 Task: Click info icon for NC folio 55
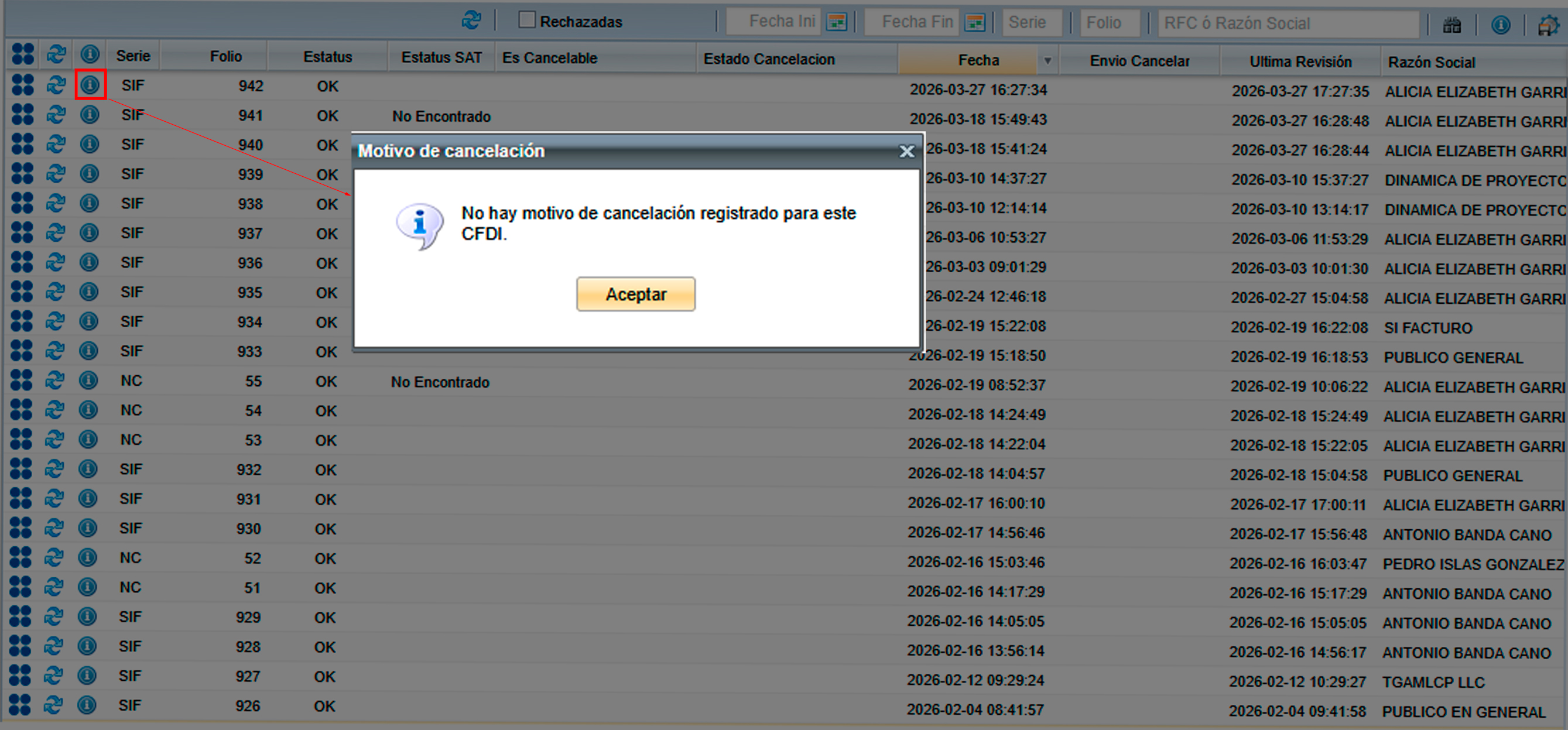pos(89,381)
